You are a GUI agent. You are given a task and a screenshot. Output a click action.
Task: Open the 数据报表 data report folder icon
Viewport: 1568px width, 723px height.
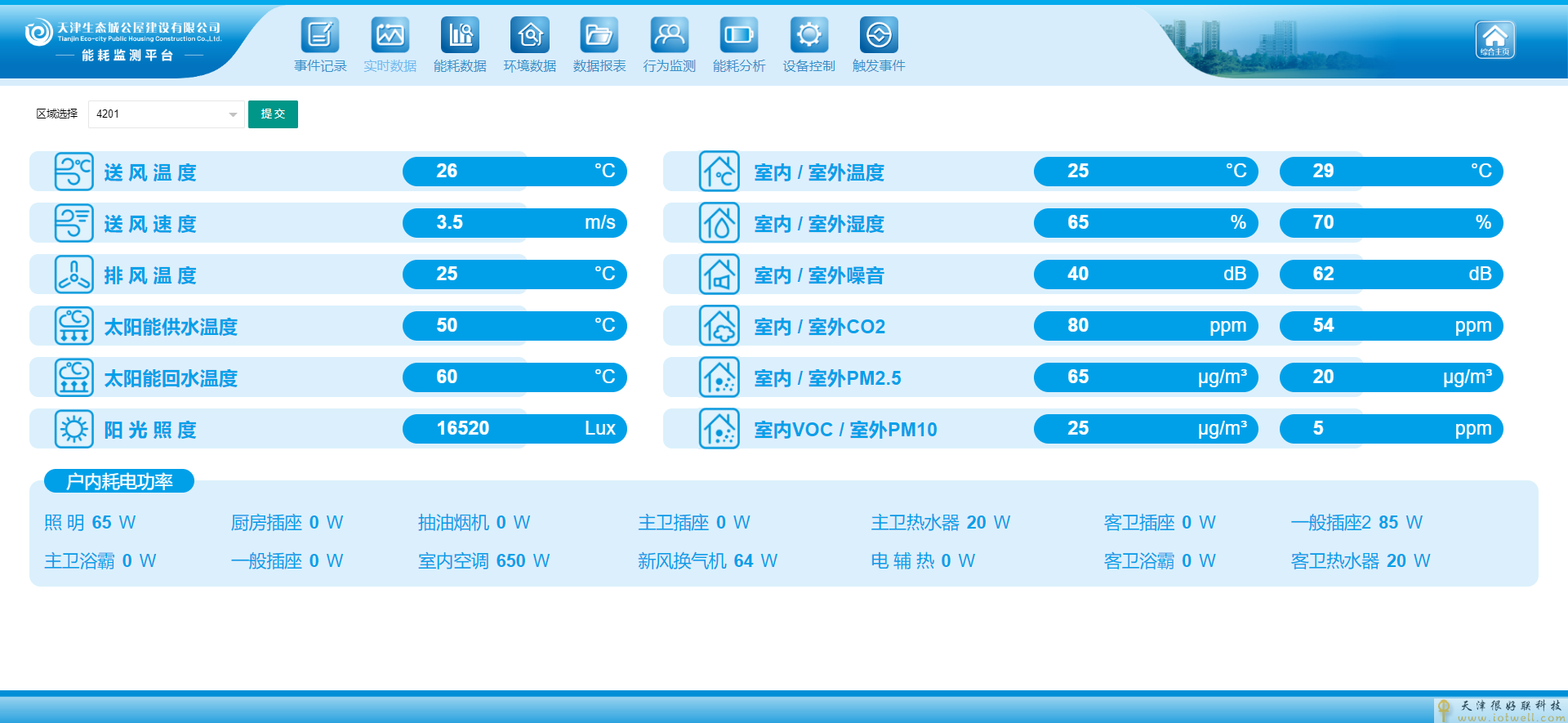(x=599, y=35)
